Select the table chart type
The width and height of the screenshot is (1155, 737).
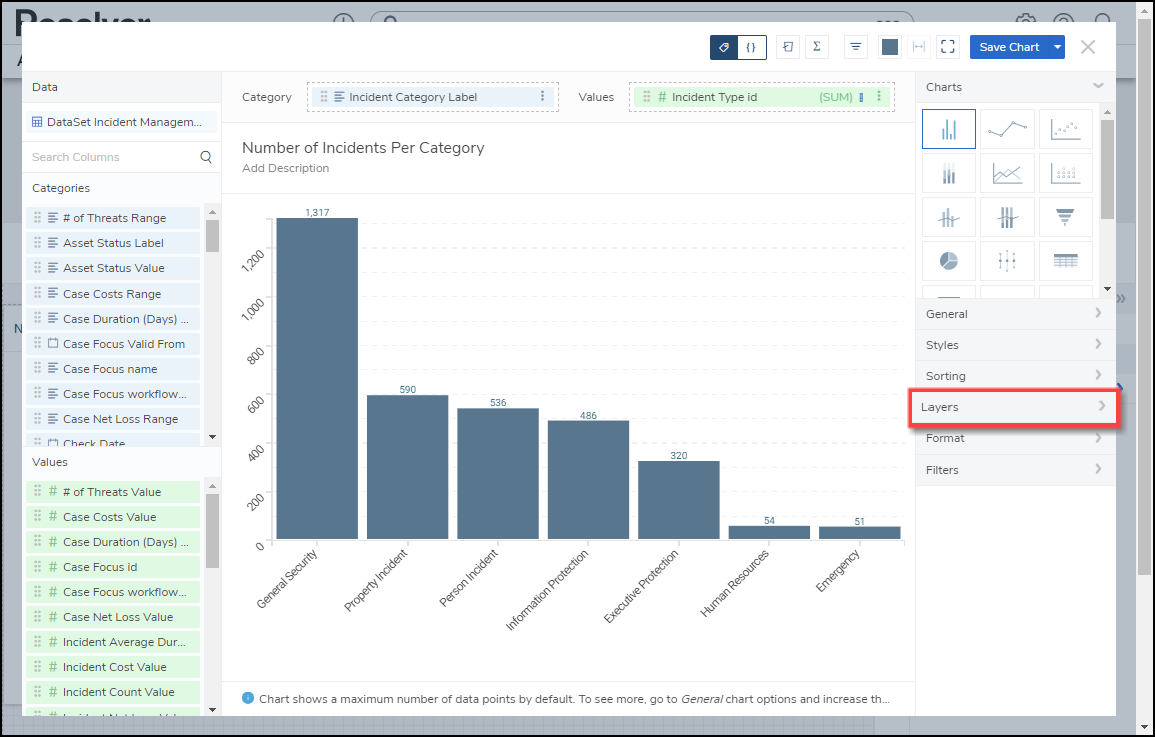[1065, 260]
